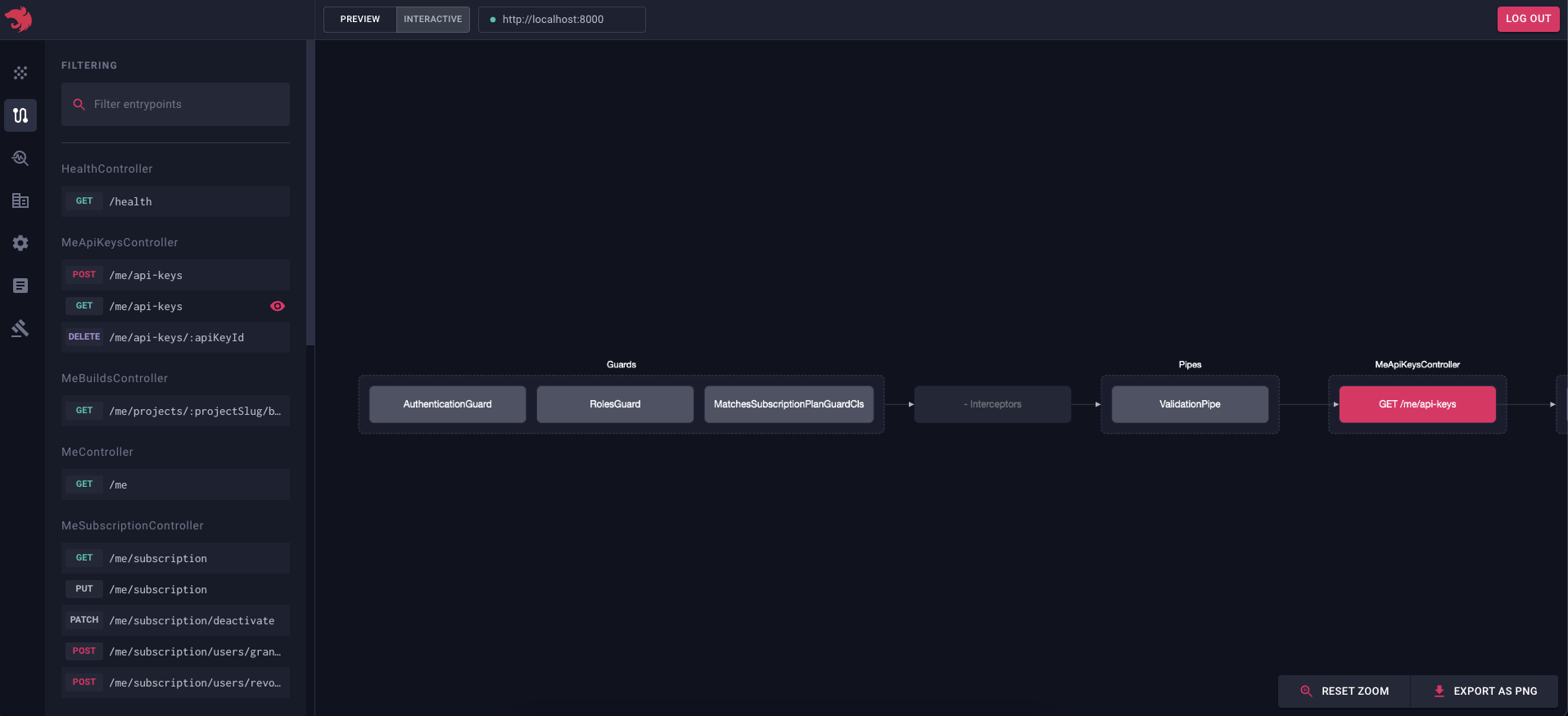The image size is (1568, 716).
Task: Select GET /health route
Action: coord(175,201)
